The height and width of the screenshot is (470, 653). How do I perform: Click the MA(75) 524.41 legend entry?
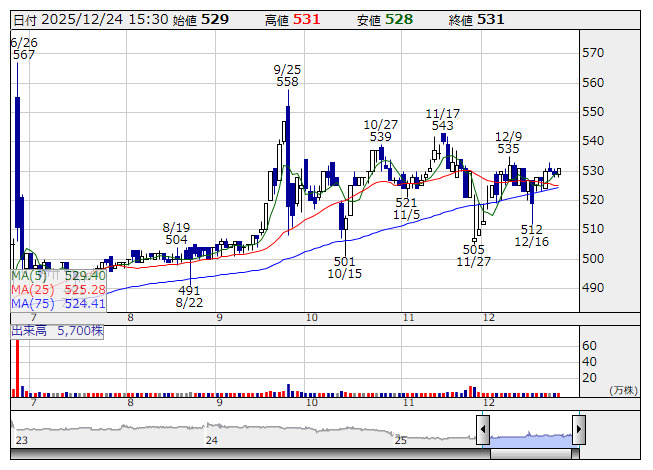point(58,303)
